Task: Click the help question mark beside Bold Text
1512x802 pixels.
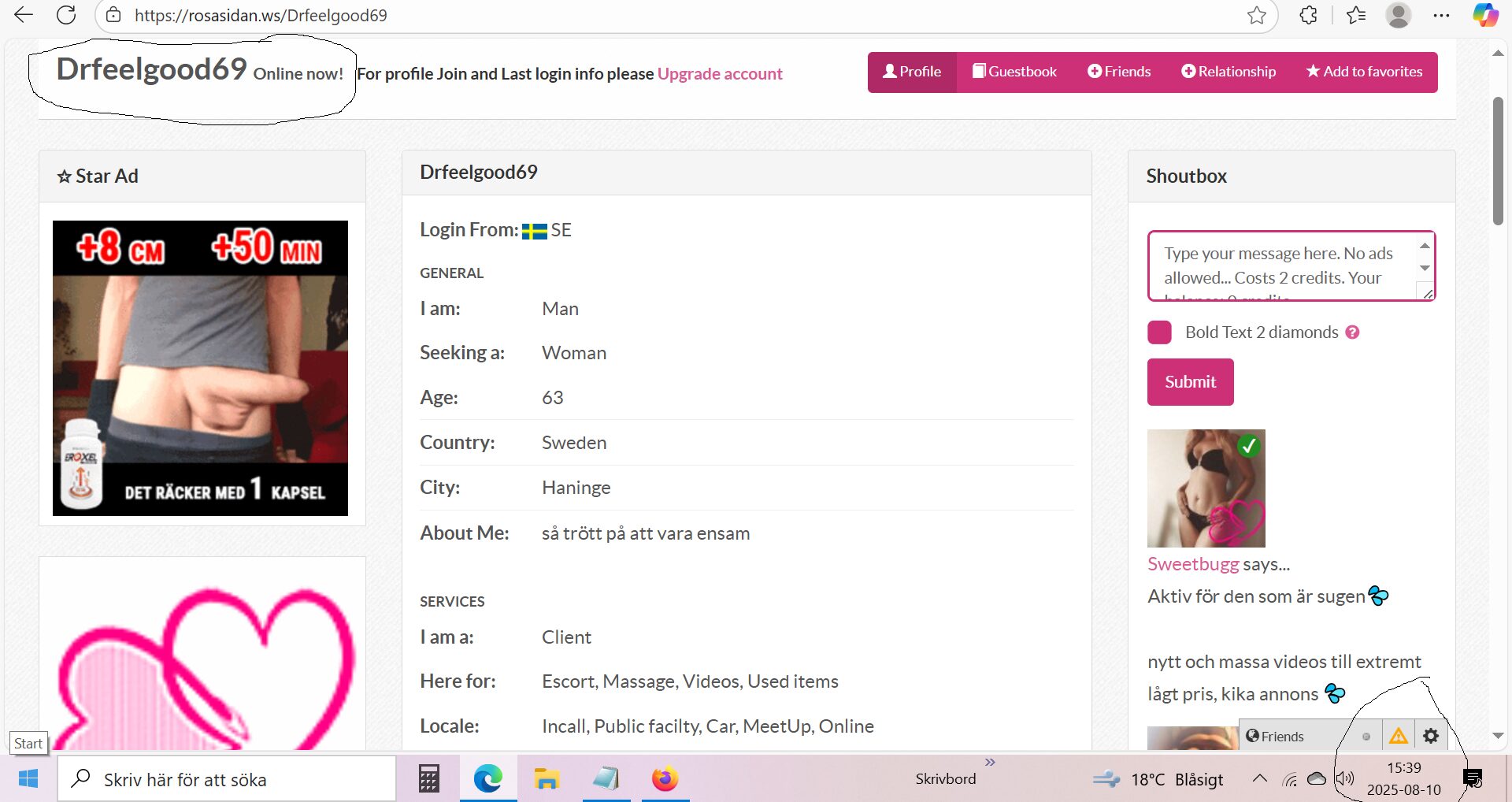Action: click(x=1352, y=332)
